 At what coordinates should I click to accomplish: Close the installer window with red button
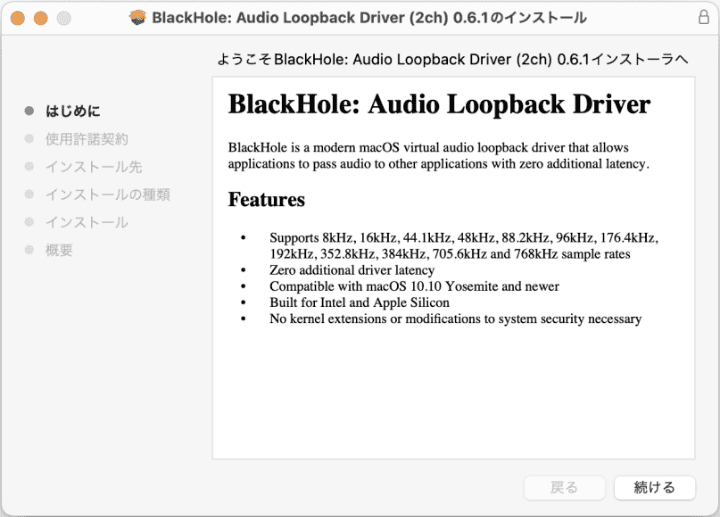17,18
